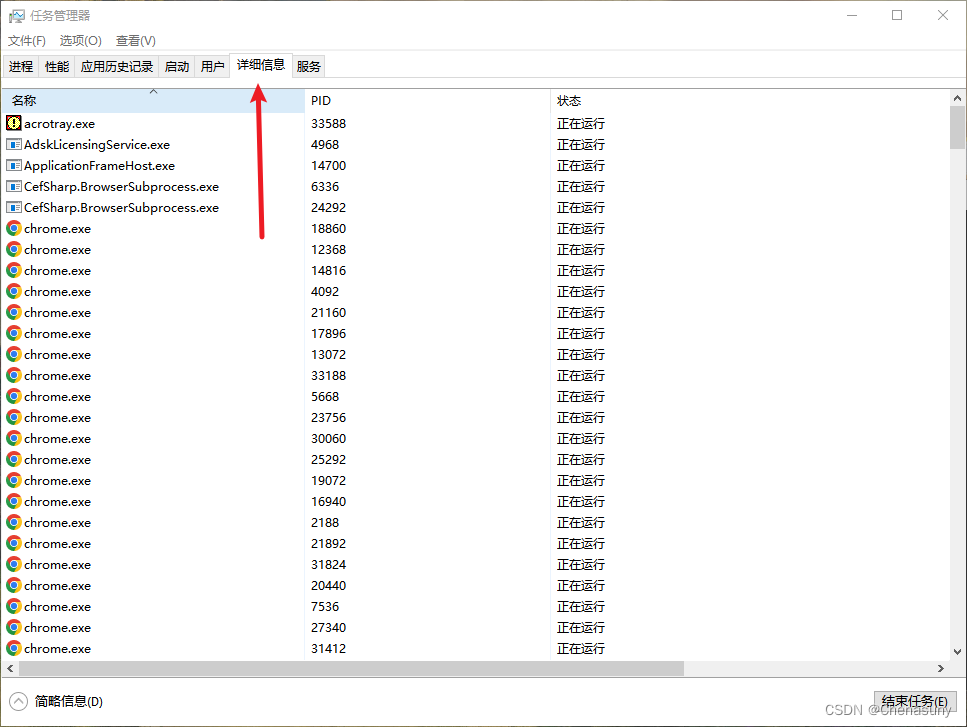Click the horizontal scrollbar left arrow
This screenshot has width=967, height=727.
pos(10,668)
